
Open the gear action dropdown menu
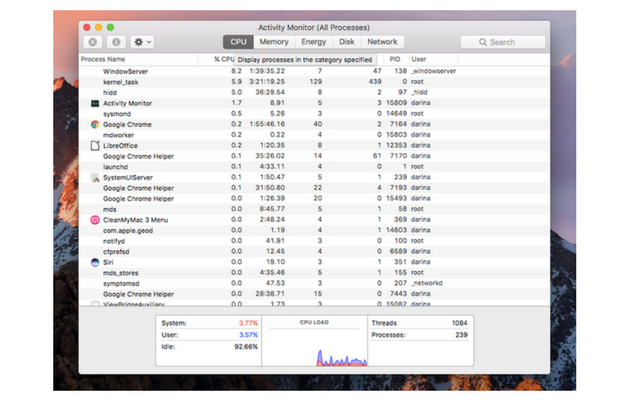tap(143, 42)
